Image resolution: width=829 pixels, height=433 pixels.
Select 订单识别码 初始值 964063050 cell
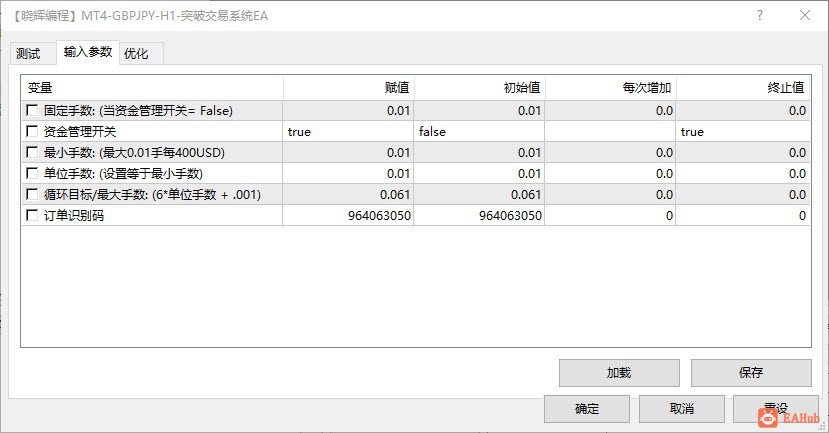point(480,216)
